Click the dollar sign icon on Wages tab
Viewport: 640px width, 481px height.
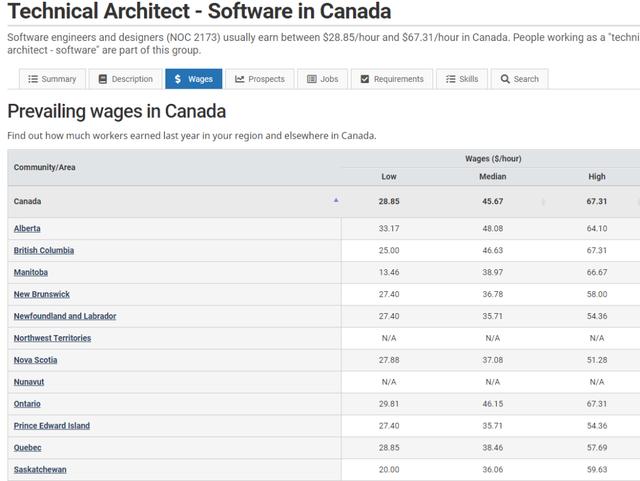click(x=177, y=79)
